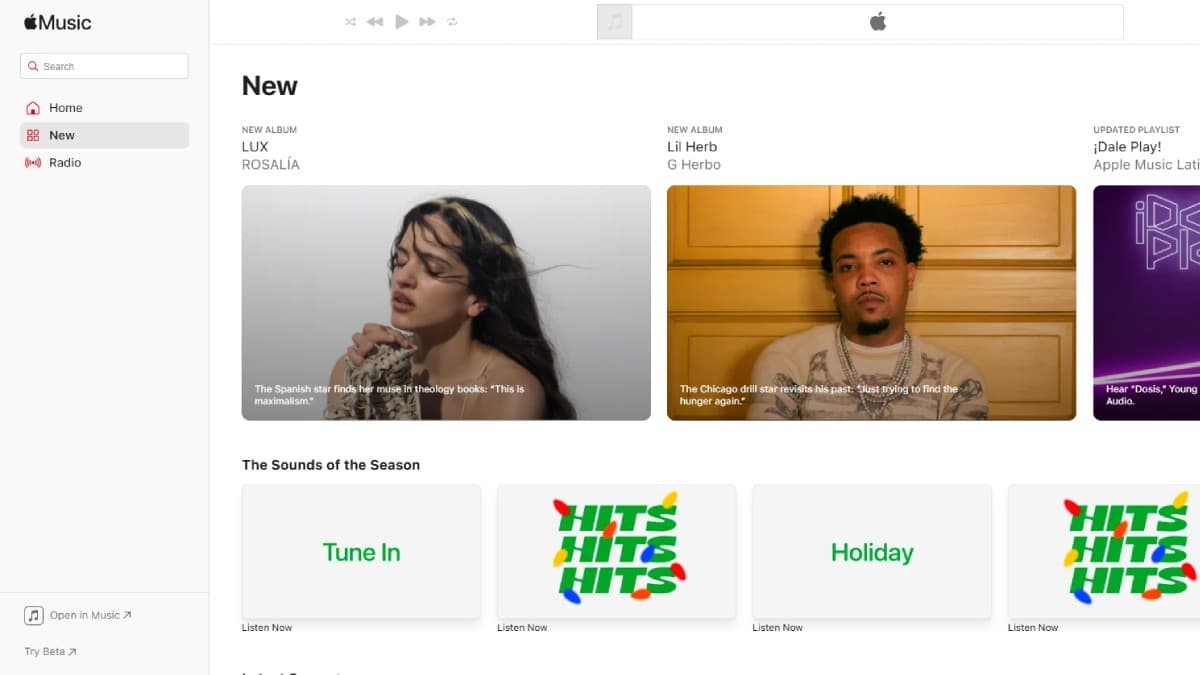Click the music note placeholder in the player bar
This screenshot has height=675, width=1200.
(614, 21)
